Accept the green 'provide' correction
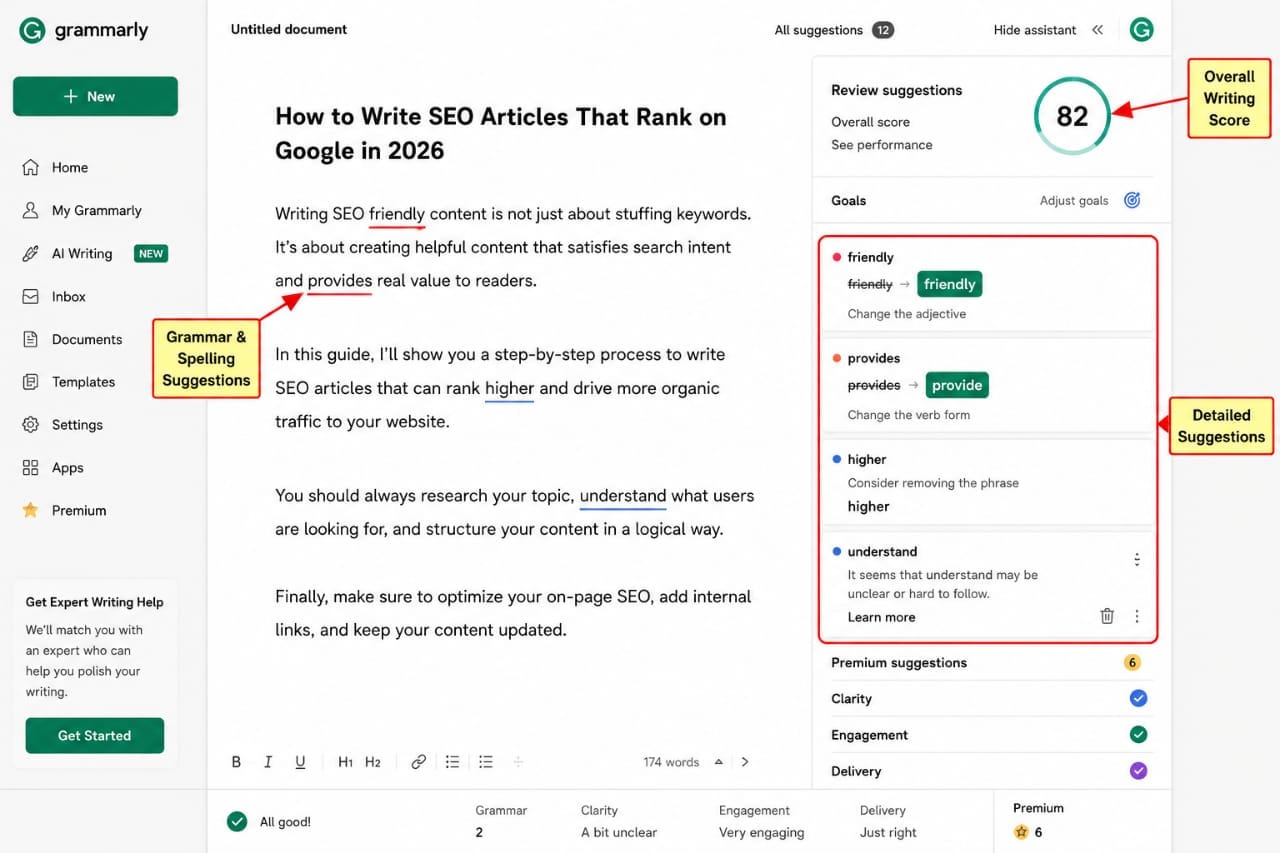 click(957, 385)
